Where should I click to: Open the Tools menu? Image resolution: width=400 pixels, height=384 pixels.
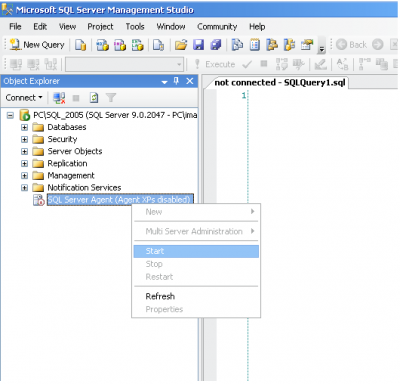click(135, 27)
